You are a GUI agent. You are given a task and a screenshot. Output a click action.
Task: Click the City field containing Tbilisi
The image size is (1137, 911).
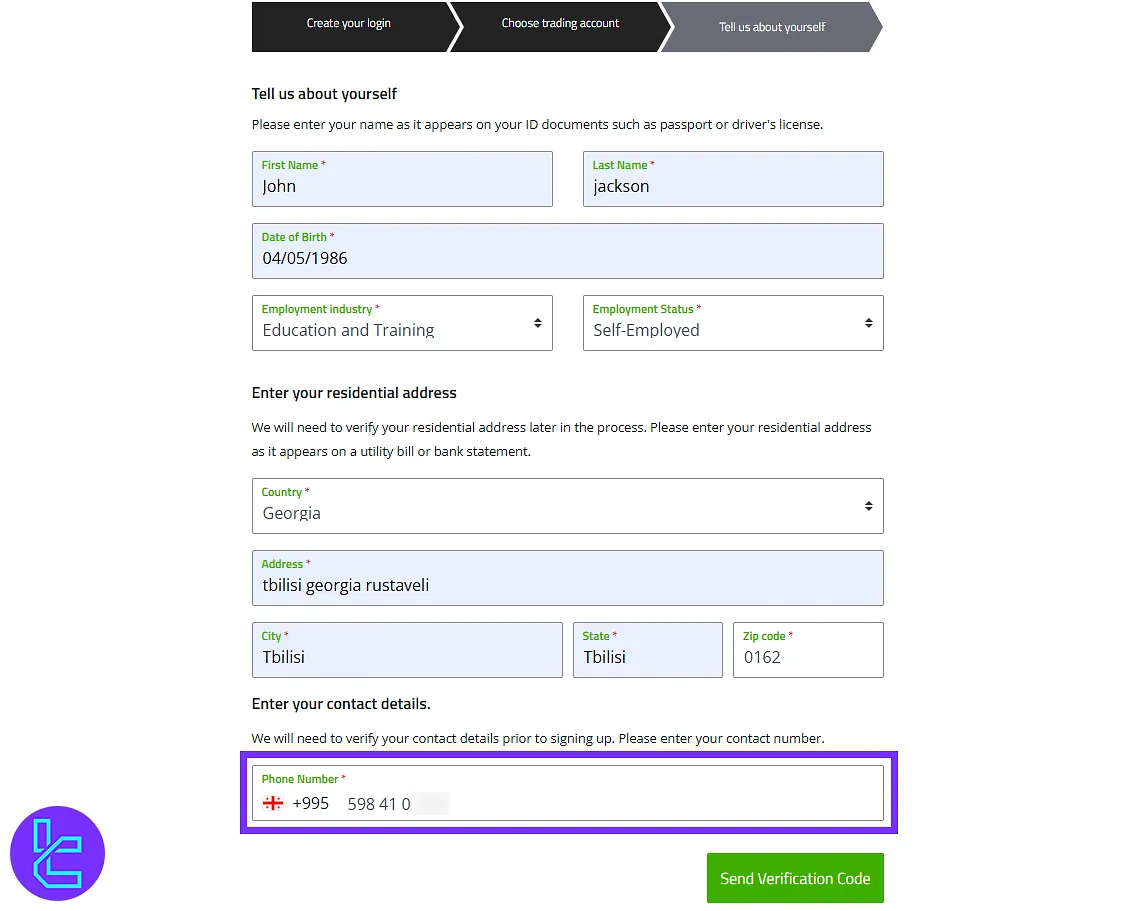pos(407,650)
